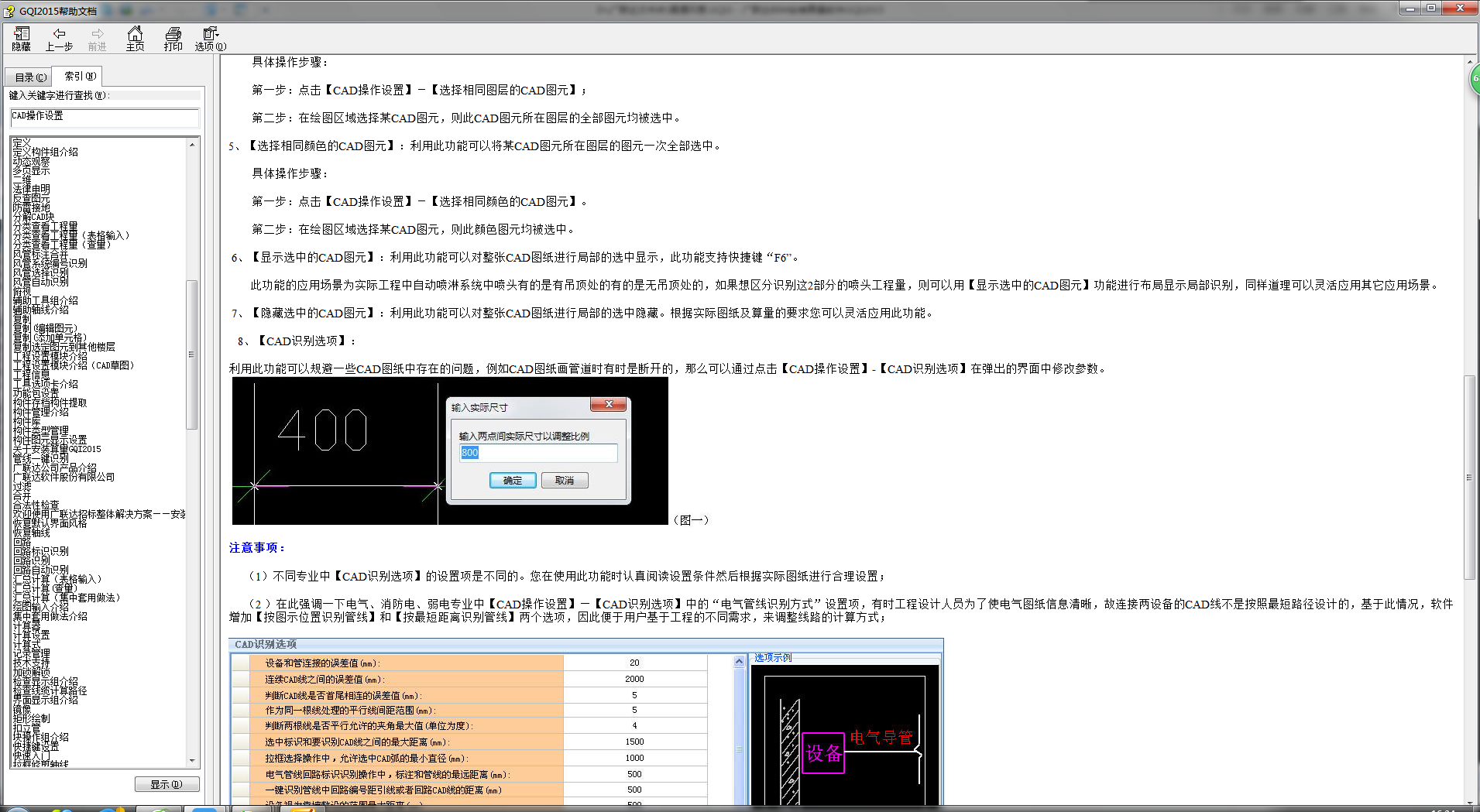Select index entry 合法性检查
The width and height of the screenshot is (1480, 812).
click(36, 505)
